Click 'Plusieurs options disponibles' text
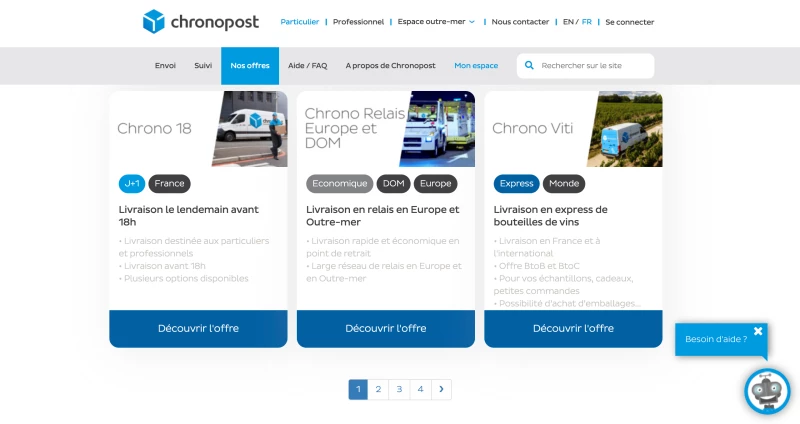Screen dimensions: 800x424 click(x=186, y=279)
